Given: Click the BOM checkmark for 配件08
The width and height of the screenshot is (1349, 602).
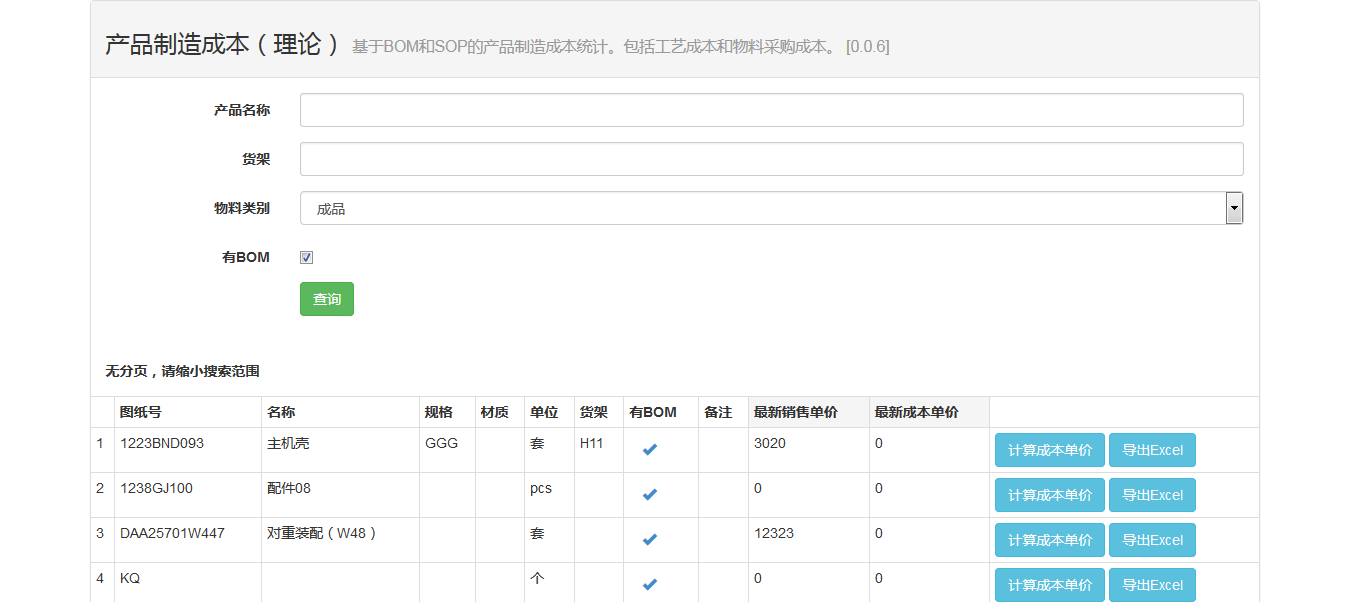Looking at the screenshot, I should 649,494.
